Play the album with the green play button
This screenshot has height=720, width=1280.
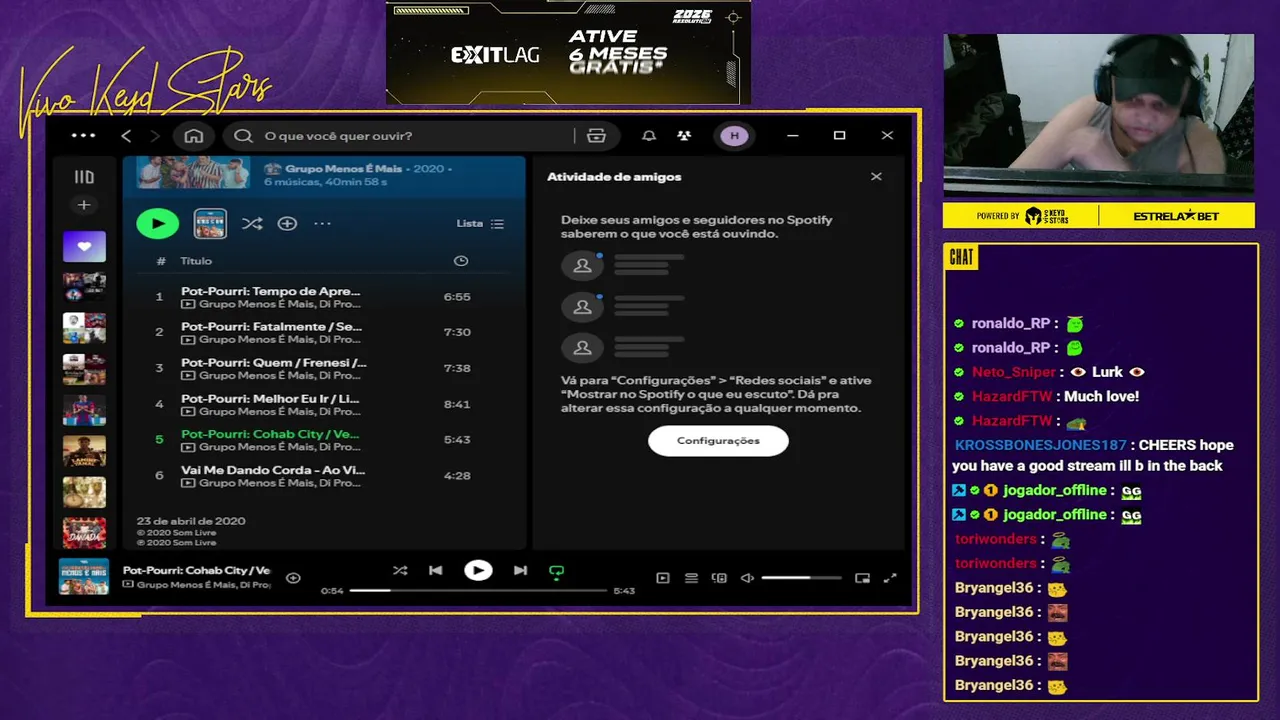(157, 224)
